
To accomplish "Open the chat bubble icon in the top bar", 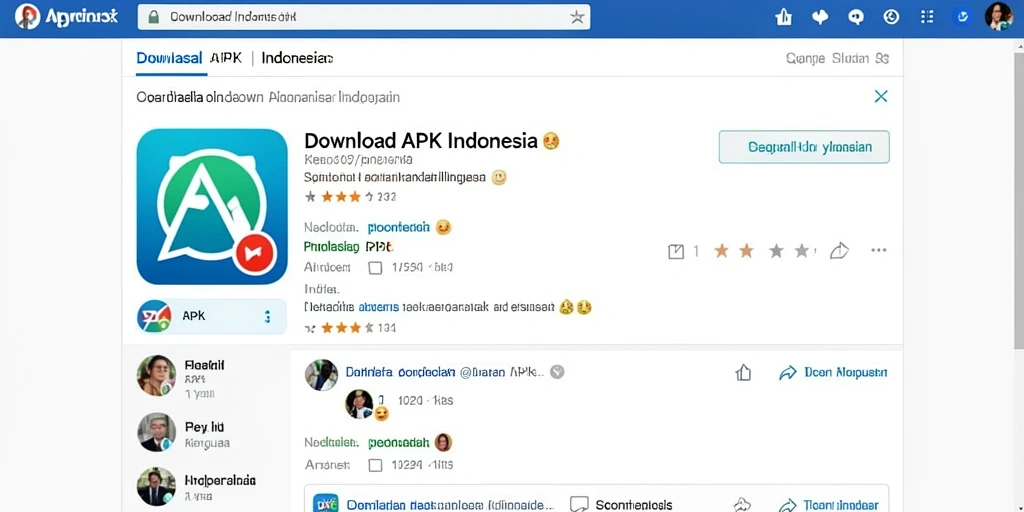I will point(856,17).
